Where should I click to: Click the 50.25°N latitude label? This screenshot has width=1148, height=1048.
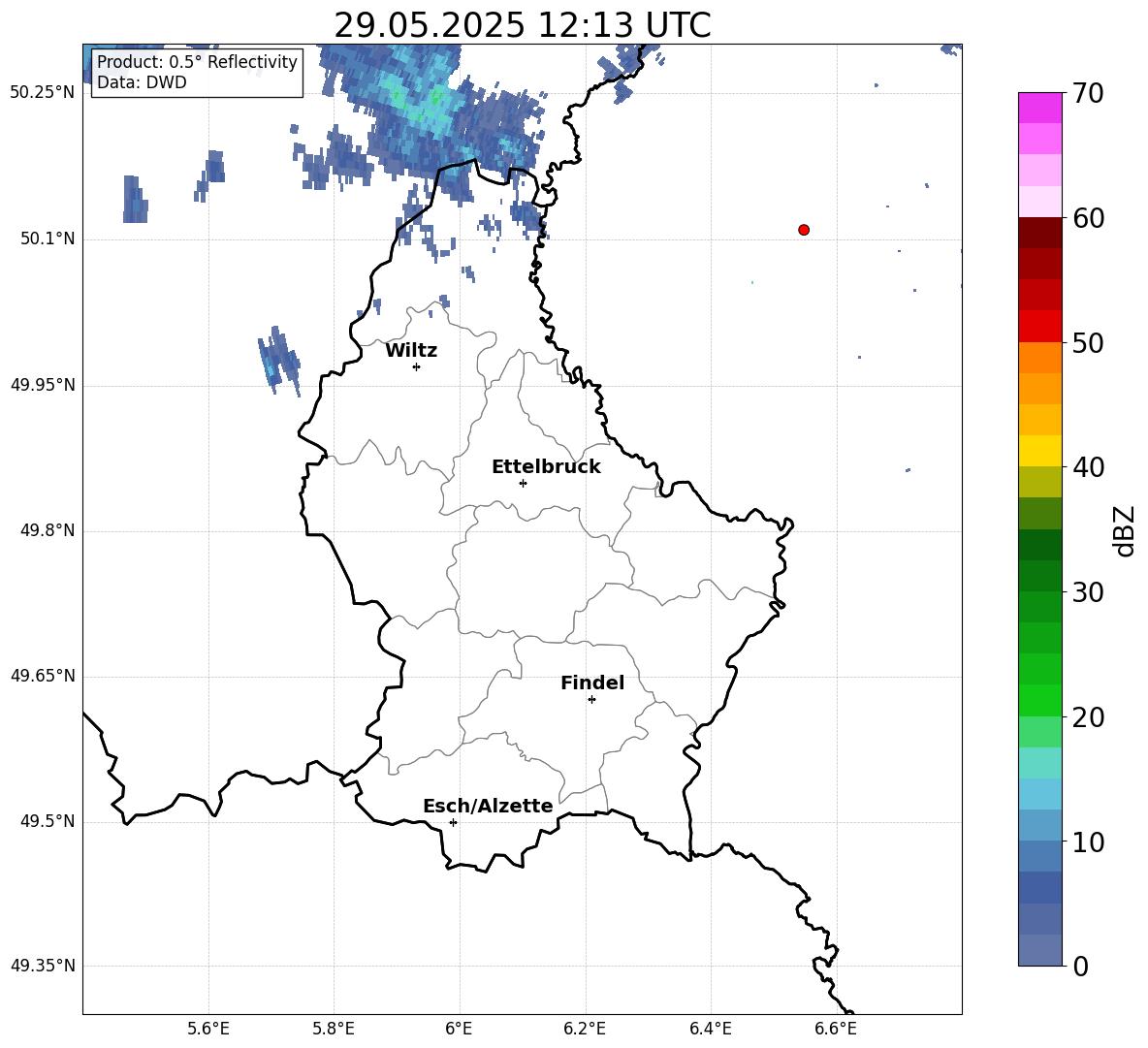(x=43, y=93)
